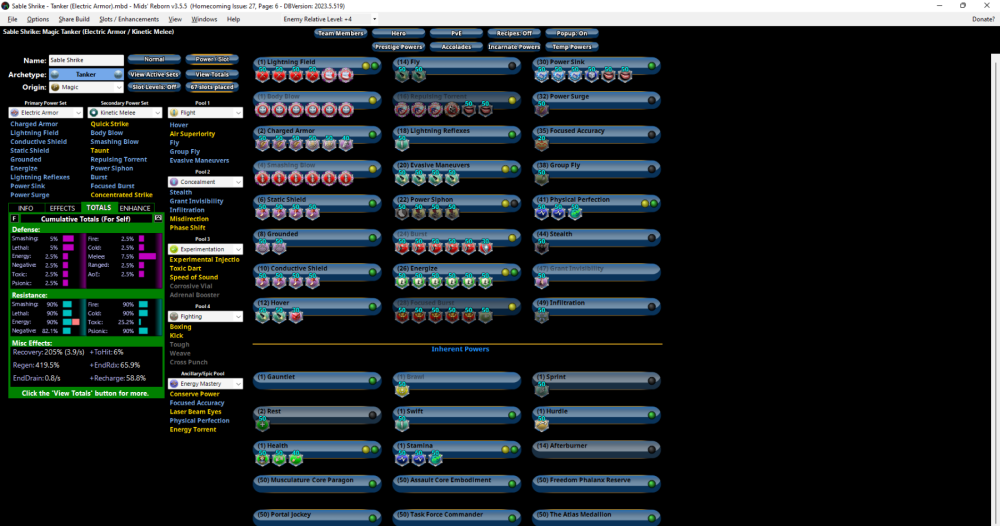Open the Incarnate Powers button
The image size is (1000, 526).
tap(515, 46)
